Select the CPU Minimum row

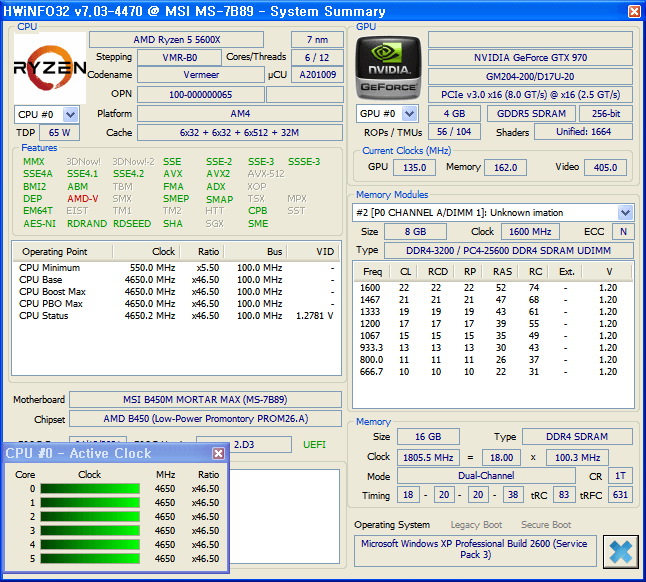pyautogui.click(x=176, y=268)
